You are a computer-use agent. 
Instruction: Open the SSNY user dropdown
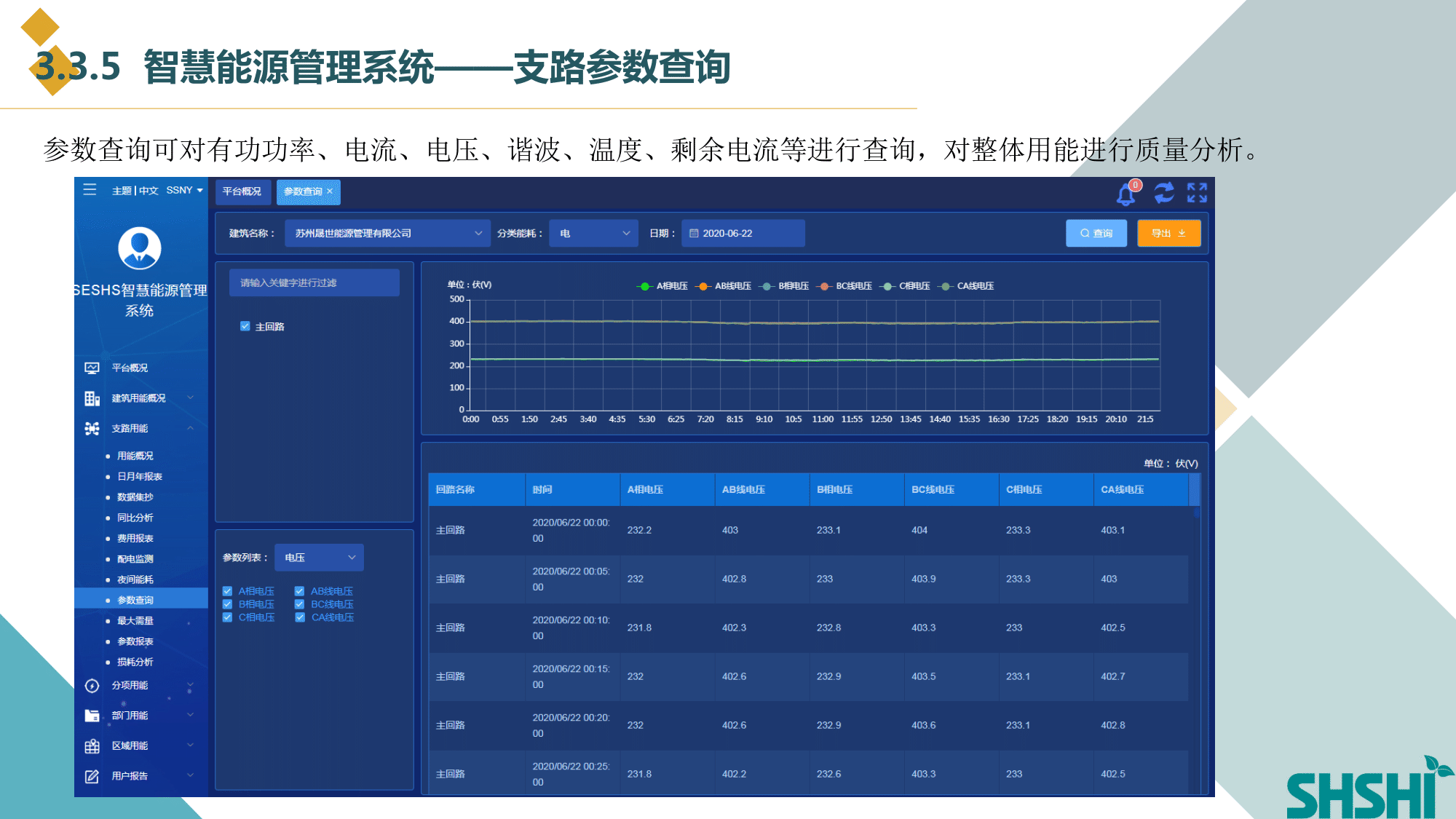tap(184, 191)
